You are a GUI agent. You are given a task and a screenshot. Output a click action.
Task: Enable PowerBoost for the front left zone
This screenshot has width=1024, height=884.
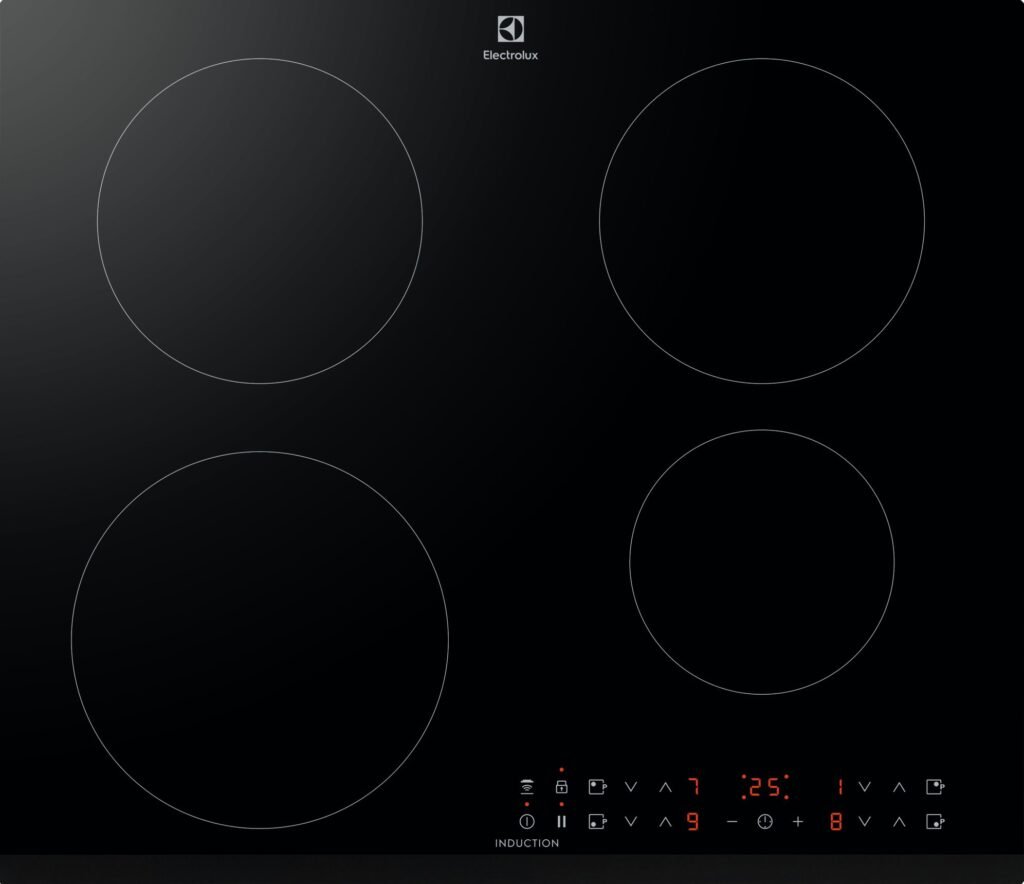coord(597,821)
